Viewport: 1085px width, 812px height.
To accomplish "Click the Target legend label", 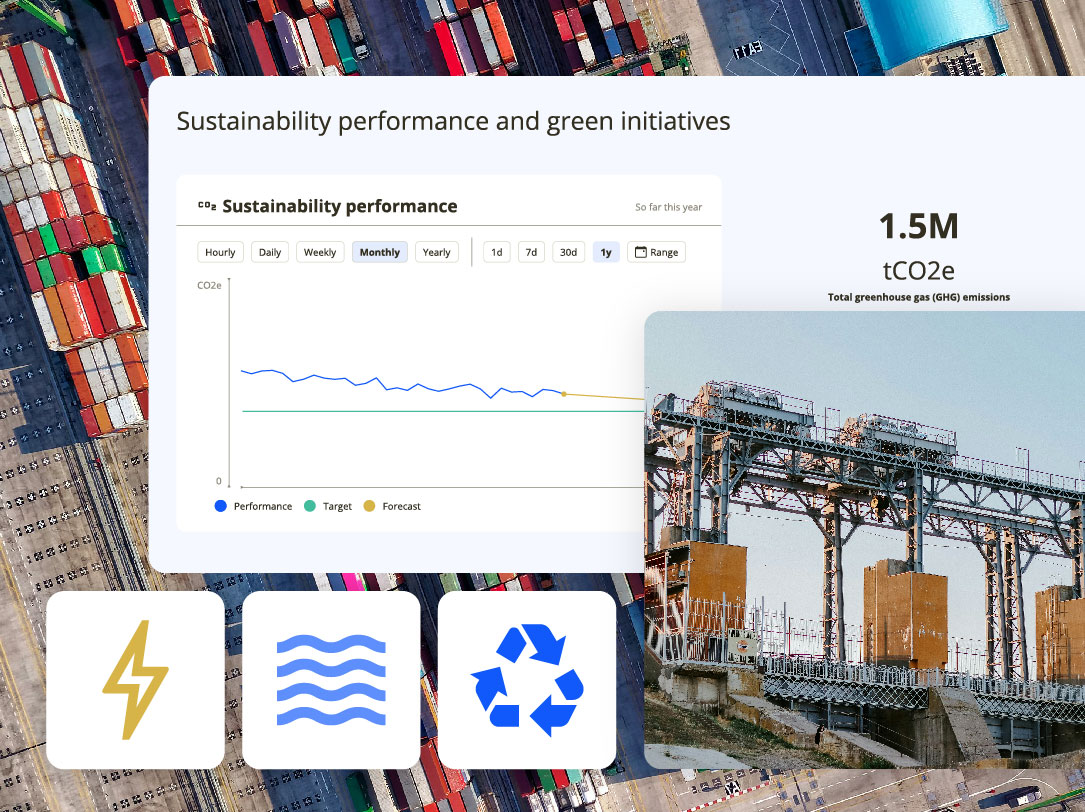I will pyautogui.click(x=338, y=506).
